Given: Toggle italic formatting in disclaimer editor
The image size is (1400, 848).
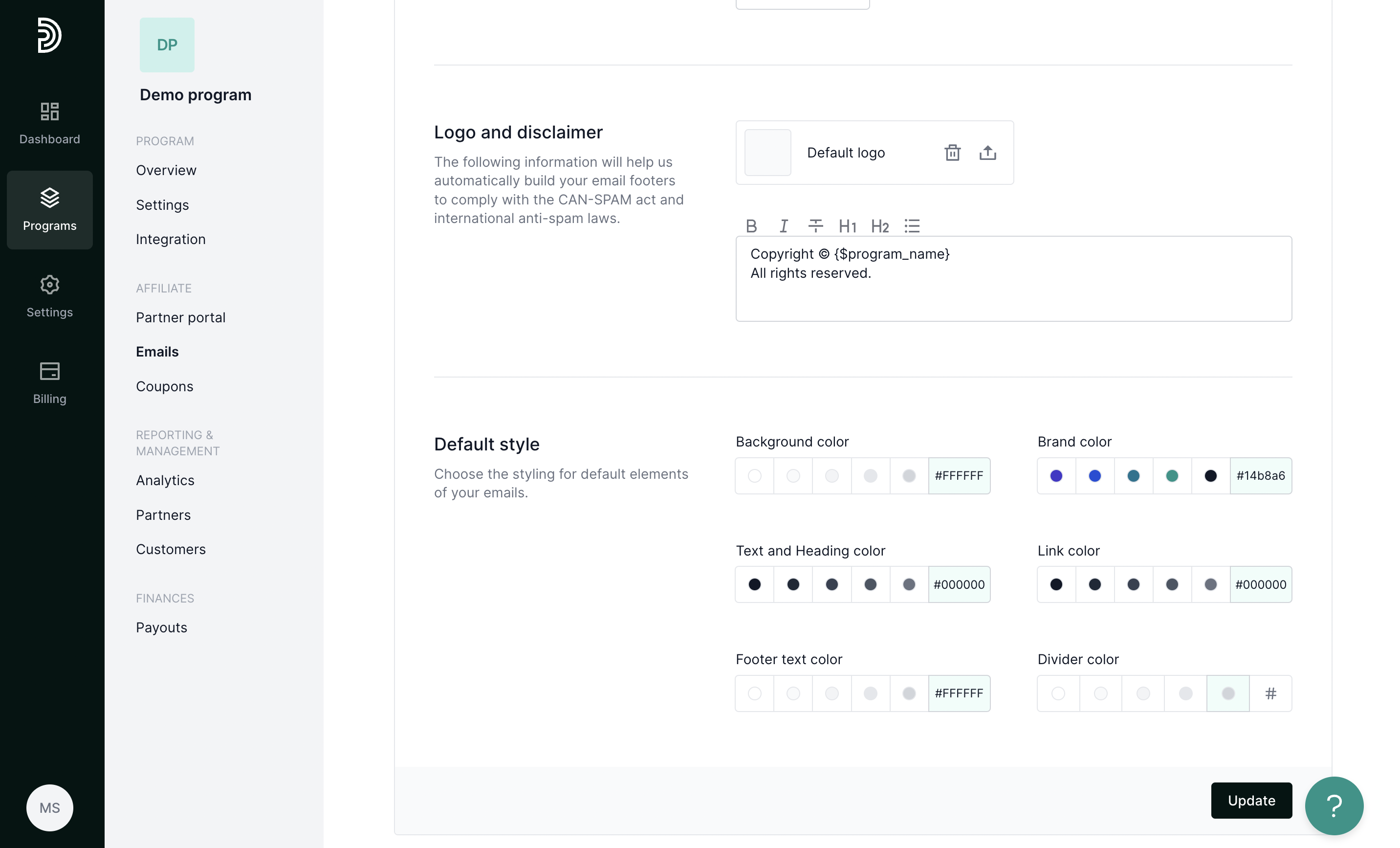Looking at the screenshot, I should click(784, 225).
